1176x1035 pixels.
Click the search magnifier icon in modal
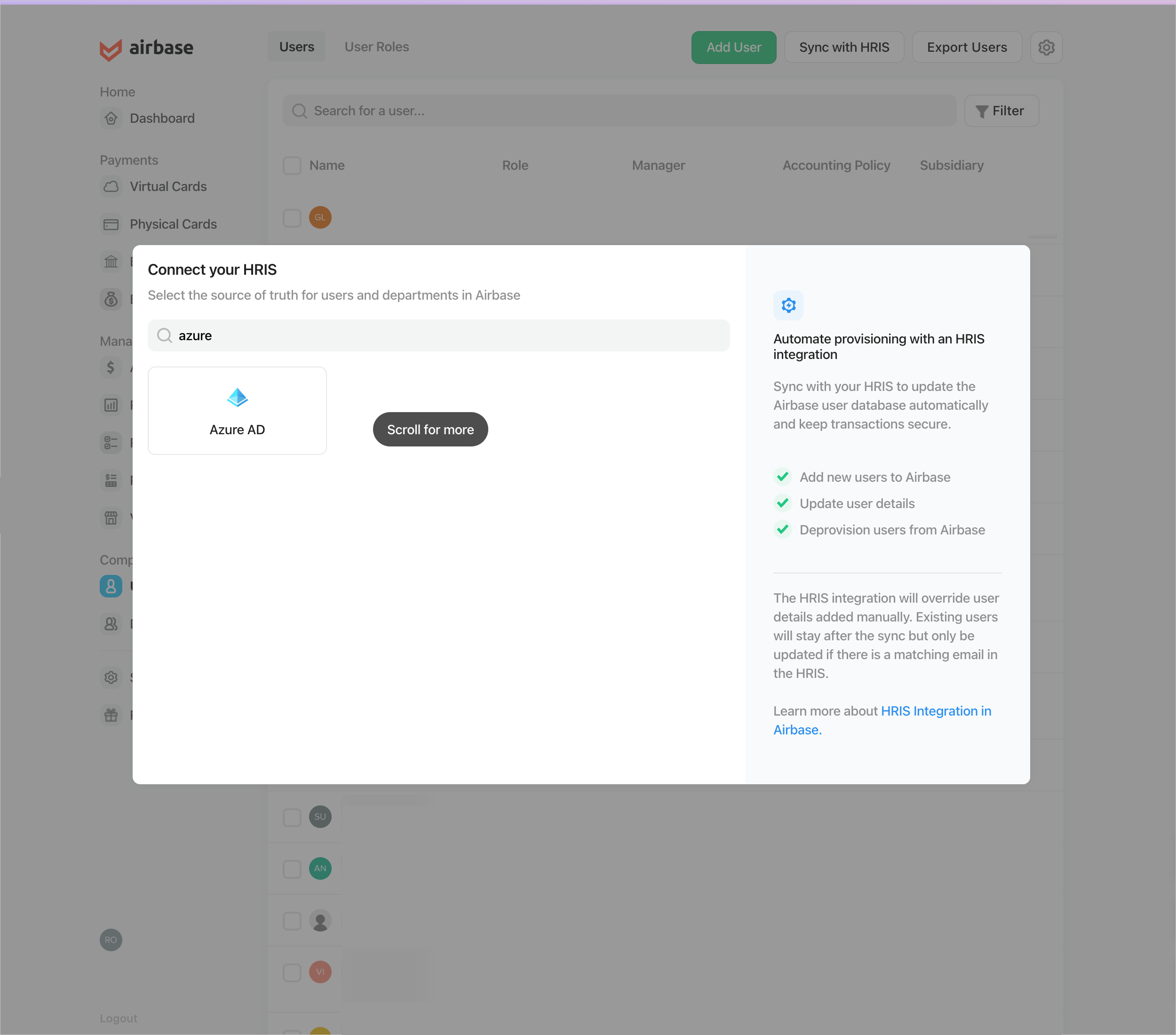[x=163, y=335]
